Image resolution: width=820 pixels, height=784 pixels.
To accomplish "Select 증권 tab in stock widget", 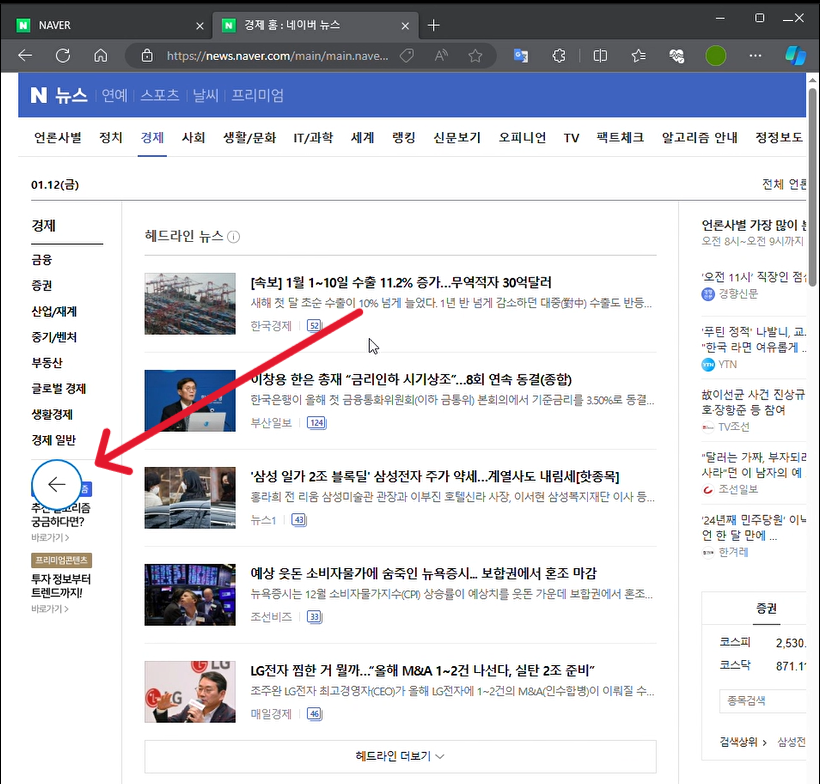I will 766,608.
